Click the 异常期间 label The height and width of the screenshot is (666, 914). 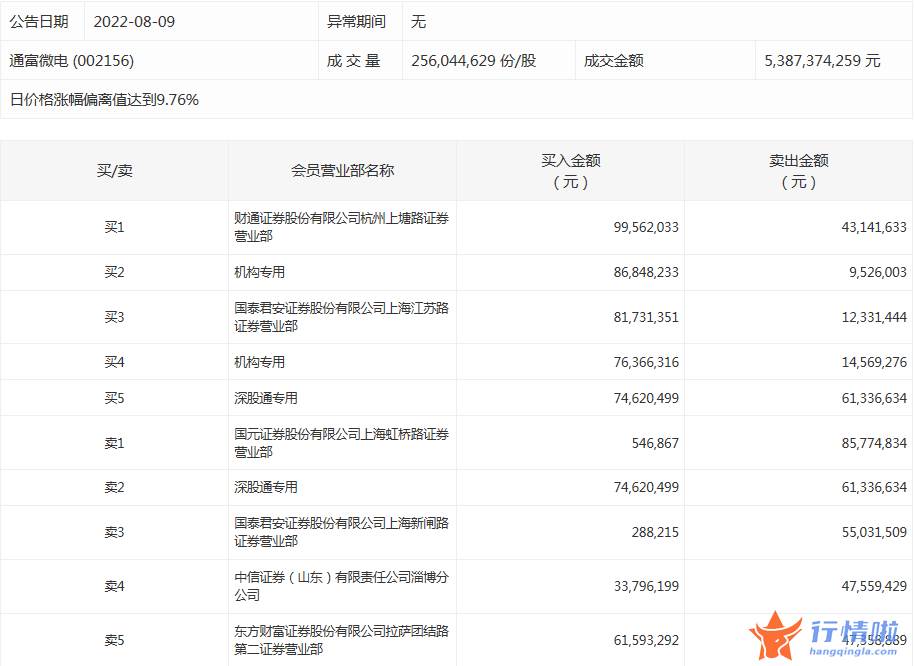(x=356, y=22)
